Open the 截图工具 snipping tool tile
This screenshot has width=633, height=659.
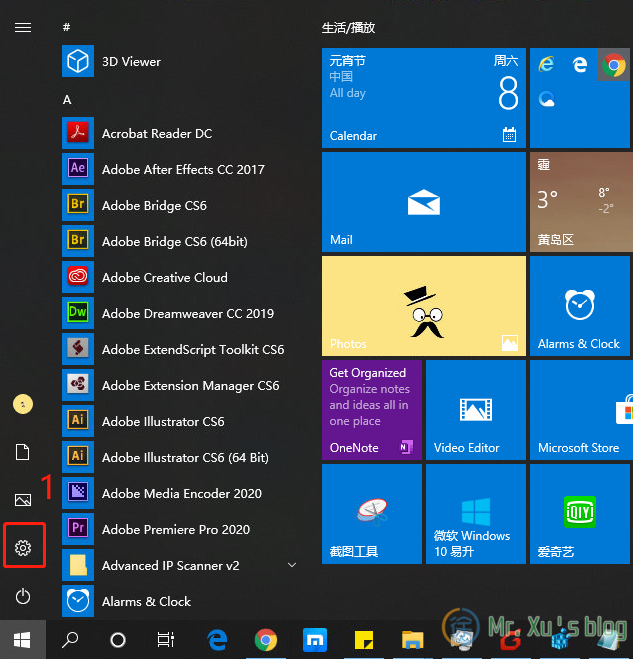pyautogui.click(x=372, y=514)
